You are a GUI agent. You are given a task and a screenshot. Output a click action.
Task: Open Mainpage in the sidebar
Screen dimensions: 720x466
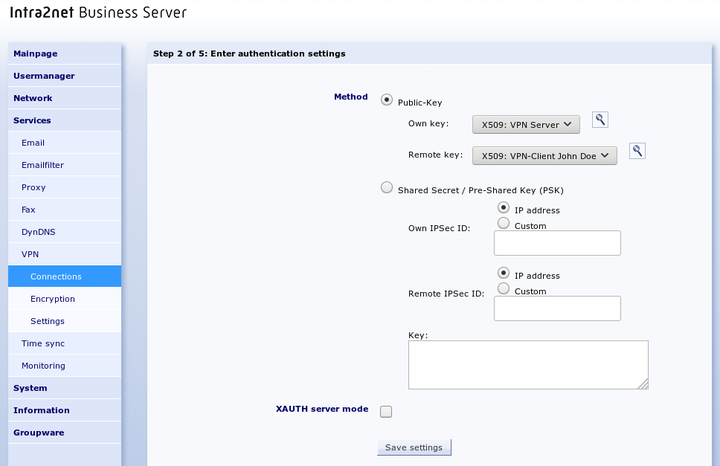[x=65, y=54]
